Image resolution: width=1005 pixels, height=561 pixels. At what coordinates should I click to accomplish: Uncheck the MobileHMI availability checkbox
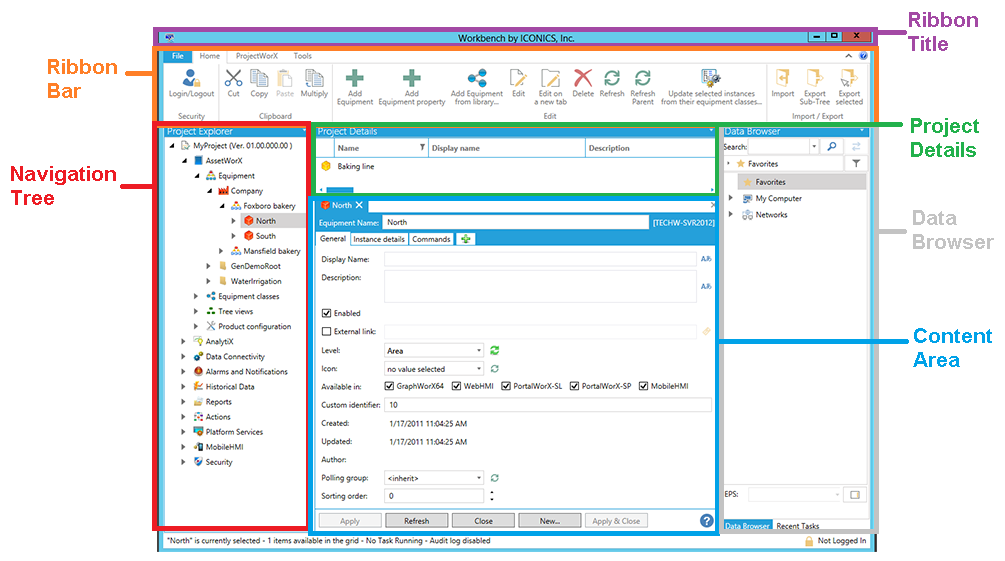click(643, 386)
